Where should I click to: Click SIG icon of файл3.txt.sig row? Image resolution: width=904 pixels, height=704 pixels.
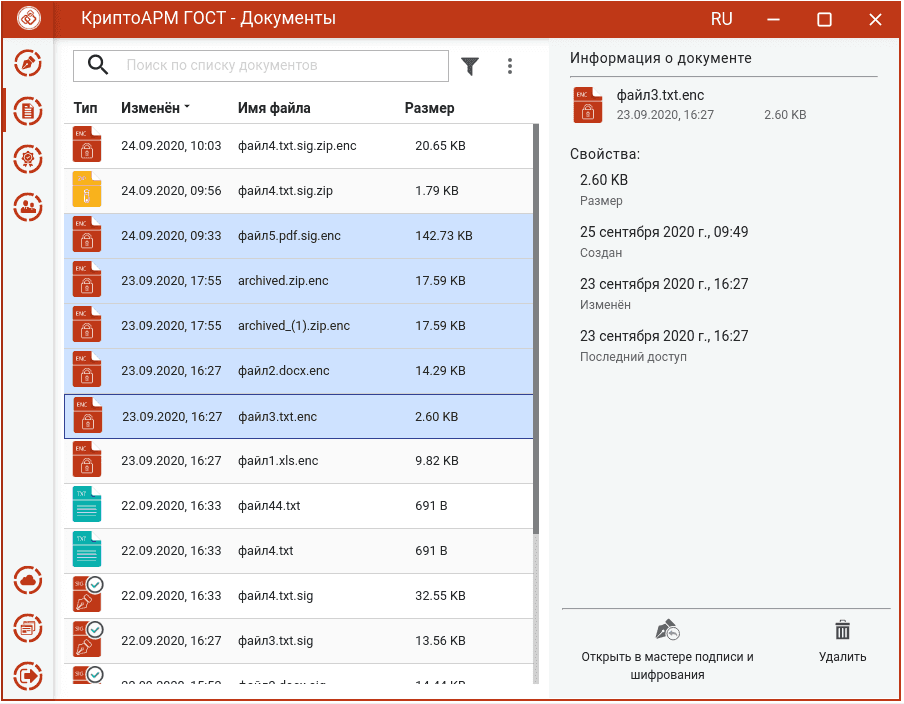[88, 639]
